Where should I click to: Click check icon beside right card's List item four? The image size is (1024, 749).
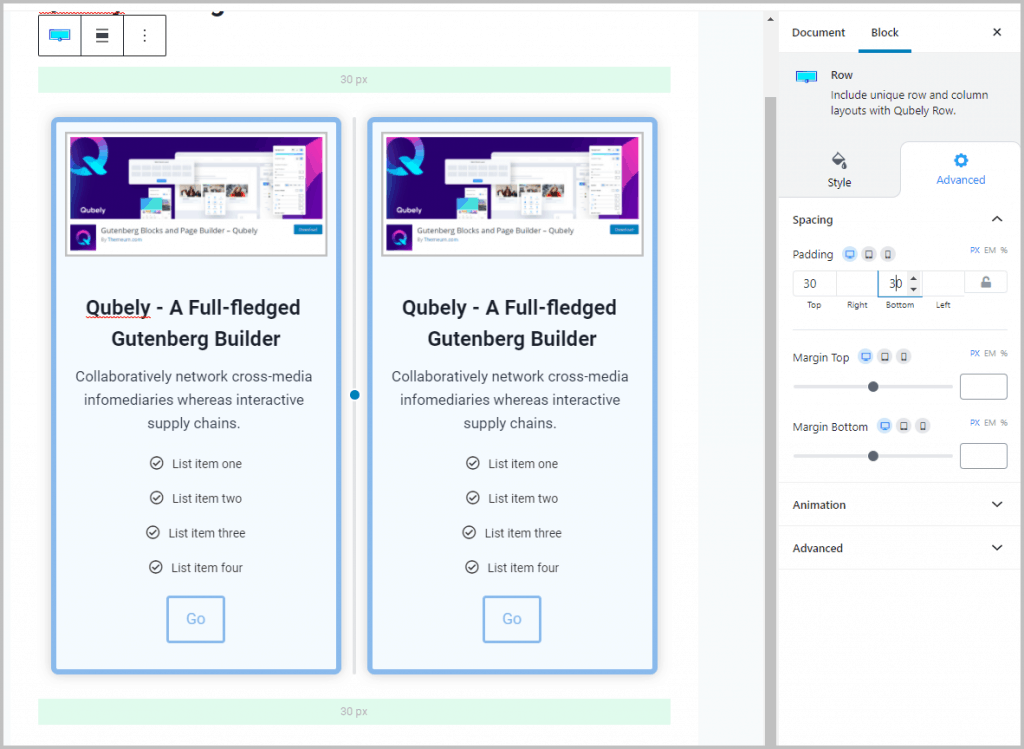click(472, 567)
